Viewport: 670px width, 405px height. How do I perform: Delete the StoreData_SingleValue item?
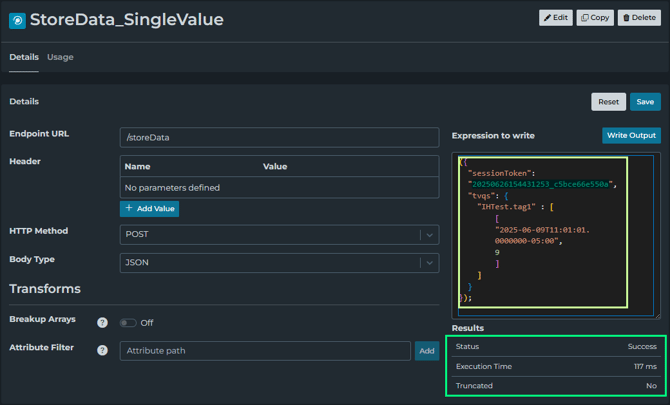click(x=639, y=18)
